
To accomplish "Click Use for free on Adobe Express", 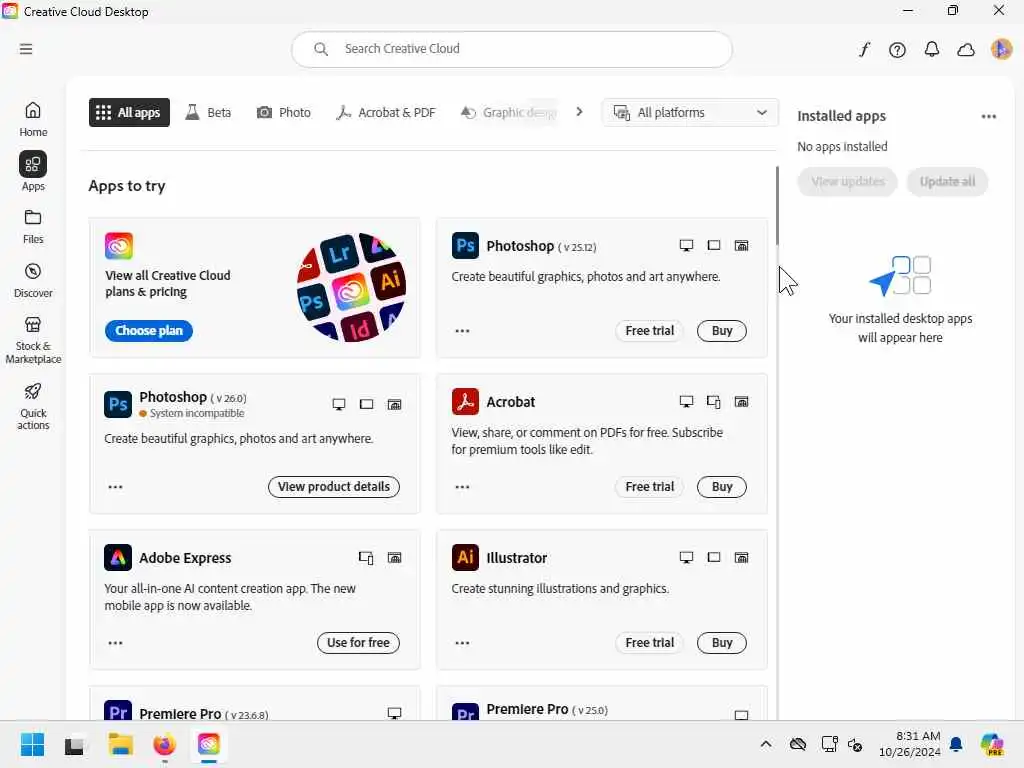I will click(358, 643).
